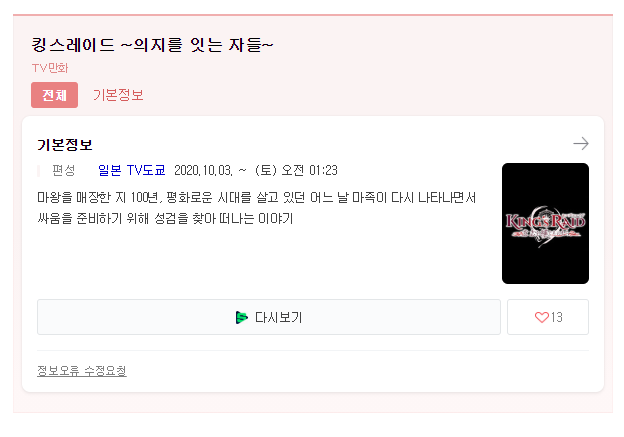
Task: Click the synopsis line starting 마왕을 매장한 지
Action: click(257, 197)
